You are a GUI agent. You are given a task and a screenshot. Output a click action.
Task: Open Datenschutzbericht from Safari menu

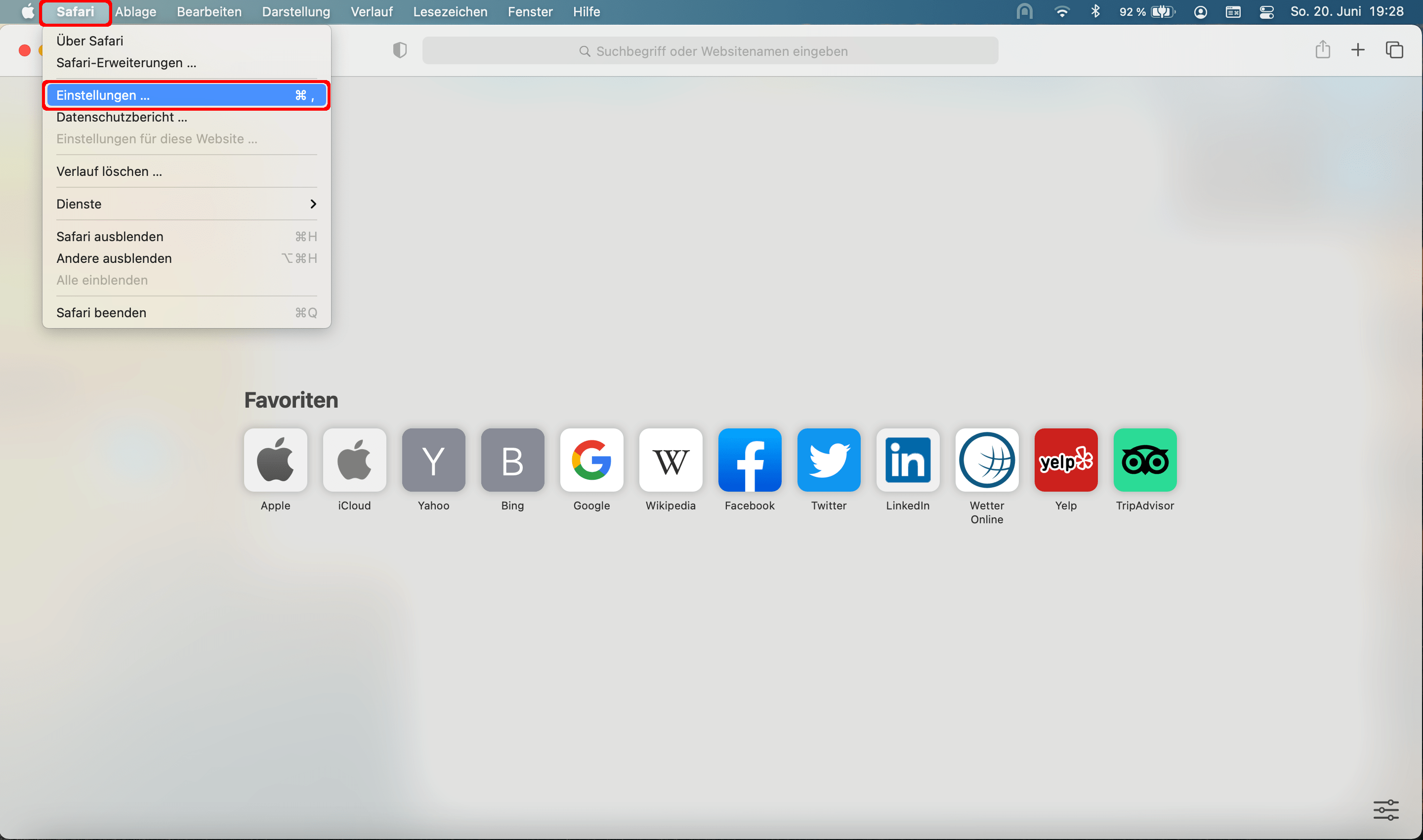[121, 117]
